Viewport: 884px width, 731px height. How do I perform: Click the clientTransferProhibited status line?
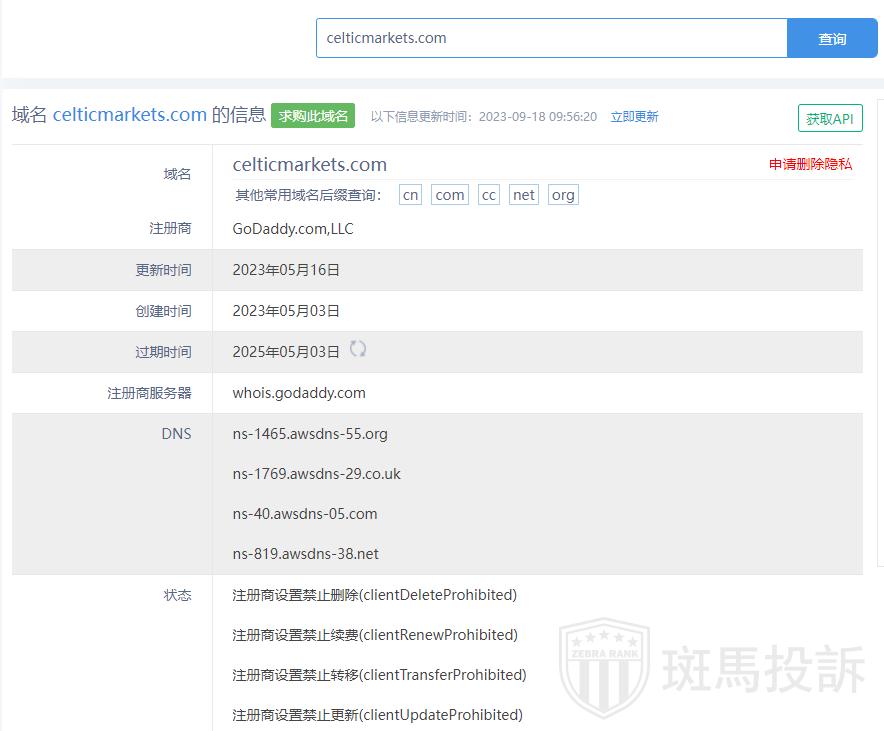click(379, 675)
